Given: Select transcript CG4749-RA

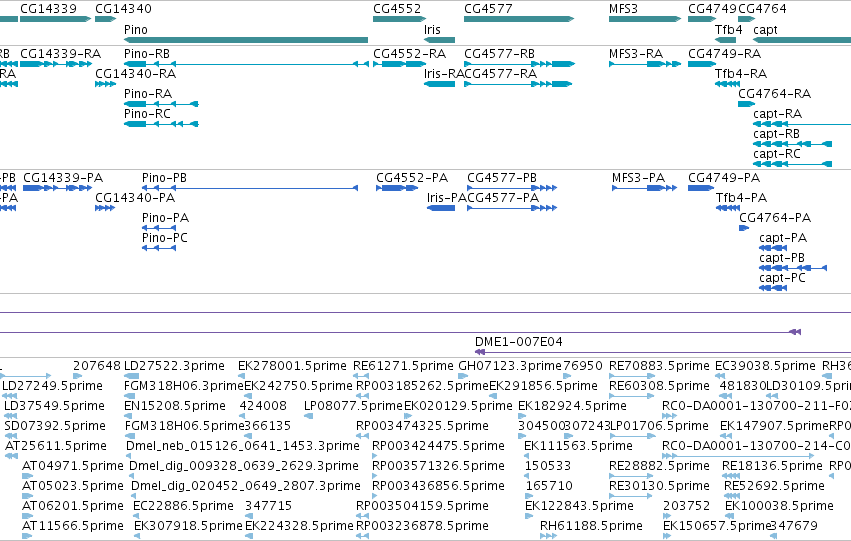Looking at the screenshot, I should tap(702, 64).
